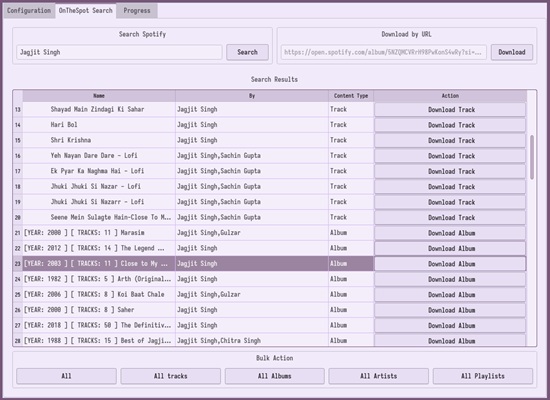Click the All Albums bulk button
This screenshot has width=550, height=400.
click(275, 376)
